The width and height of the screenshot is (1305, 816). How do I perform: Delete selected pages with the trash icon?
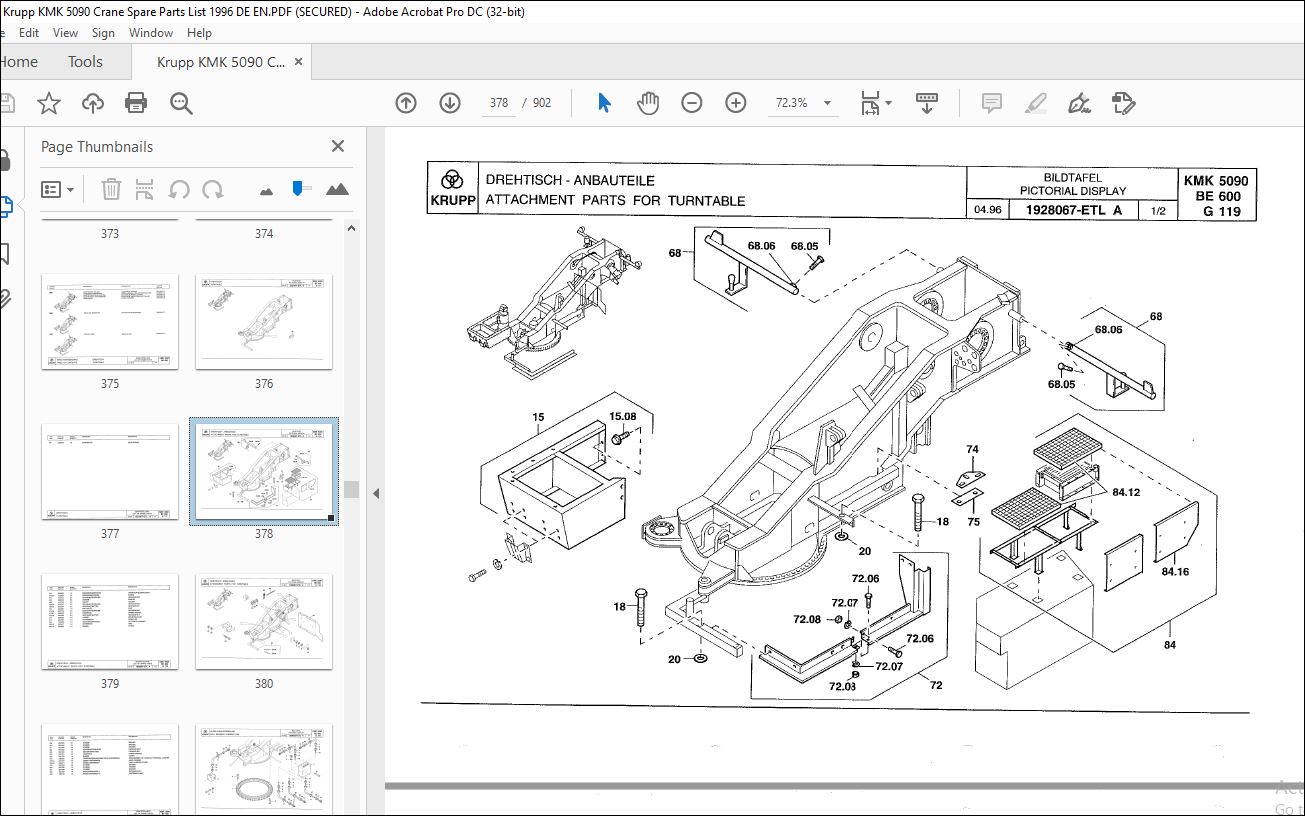tap(112, 189)
